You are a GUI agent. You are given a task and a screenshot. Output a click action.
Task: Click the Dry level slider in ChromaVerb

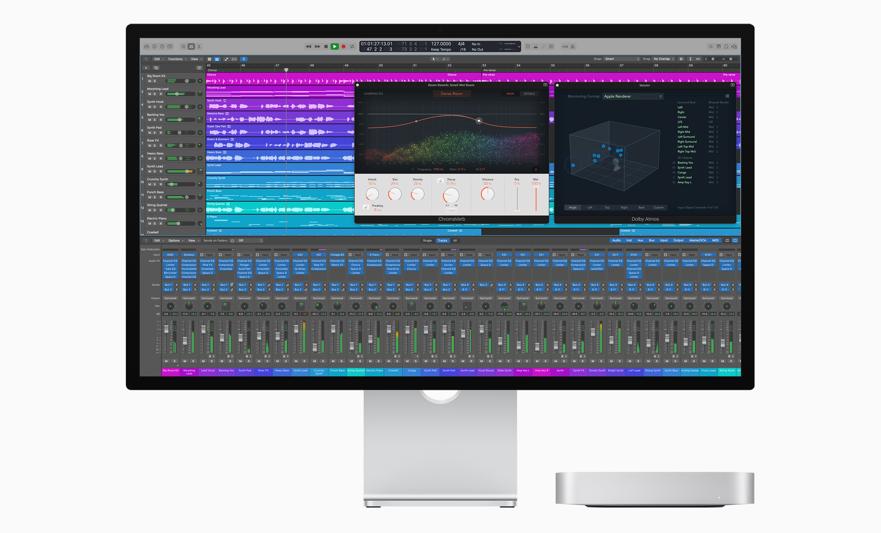(x=517, y=197)
